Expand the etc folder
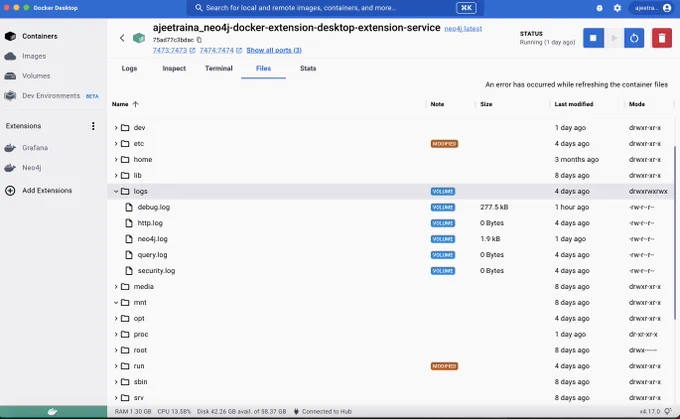The image size is (680, 419). click(116, 144)
